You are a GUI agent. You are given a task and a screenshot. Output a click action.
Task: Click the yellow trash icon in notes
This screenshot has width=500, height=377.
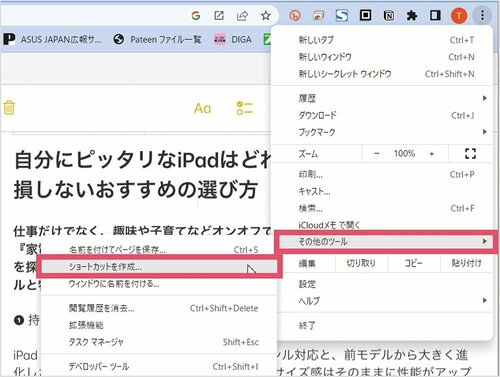(x=9, y=107)
